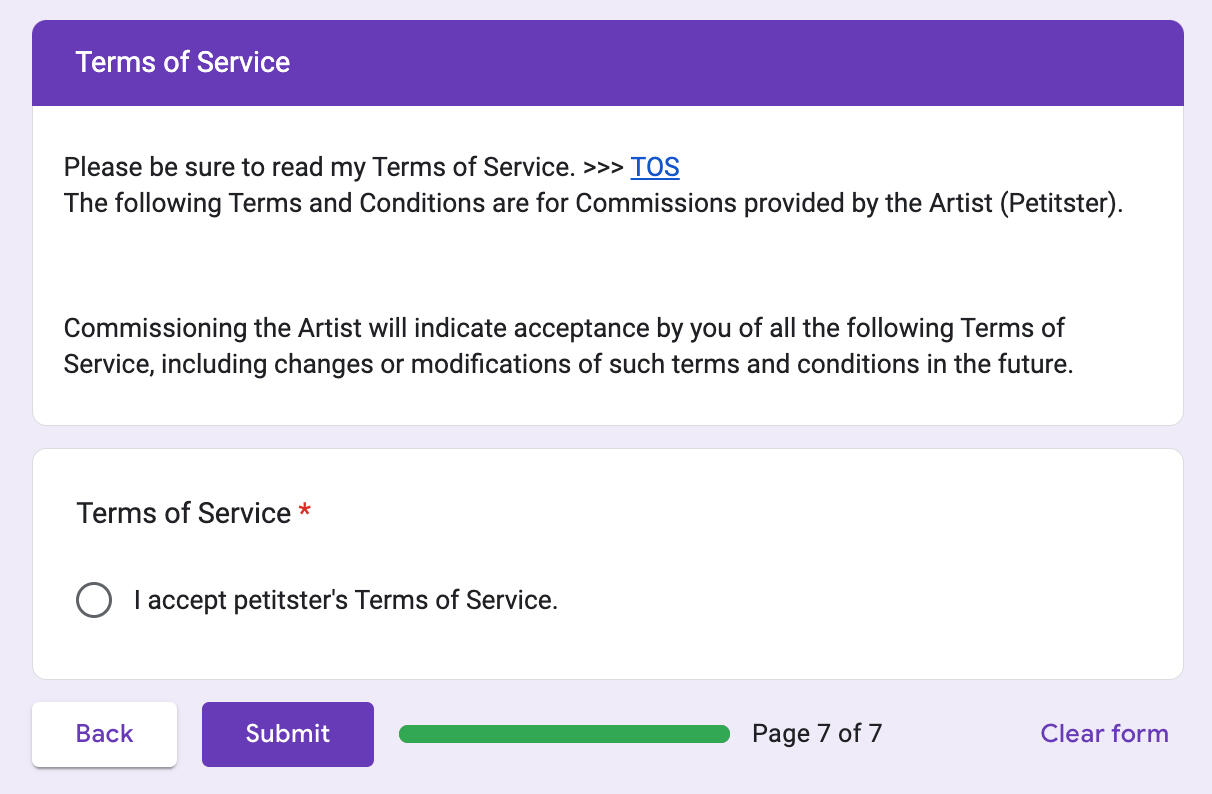This screenshot has height=794, width=1212.
Task: Go back with the Back button
Action: click(x=104, y=734)
